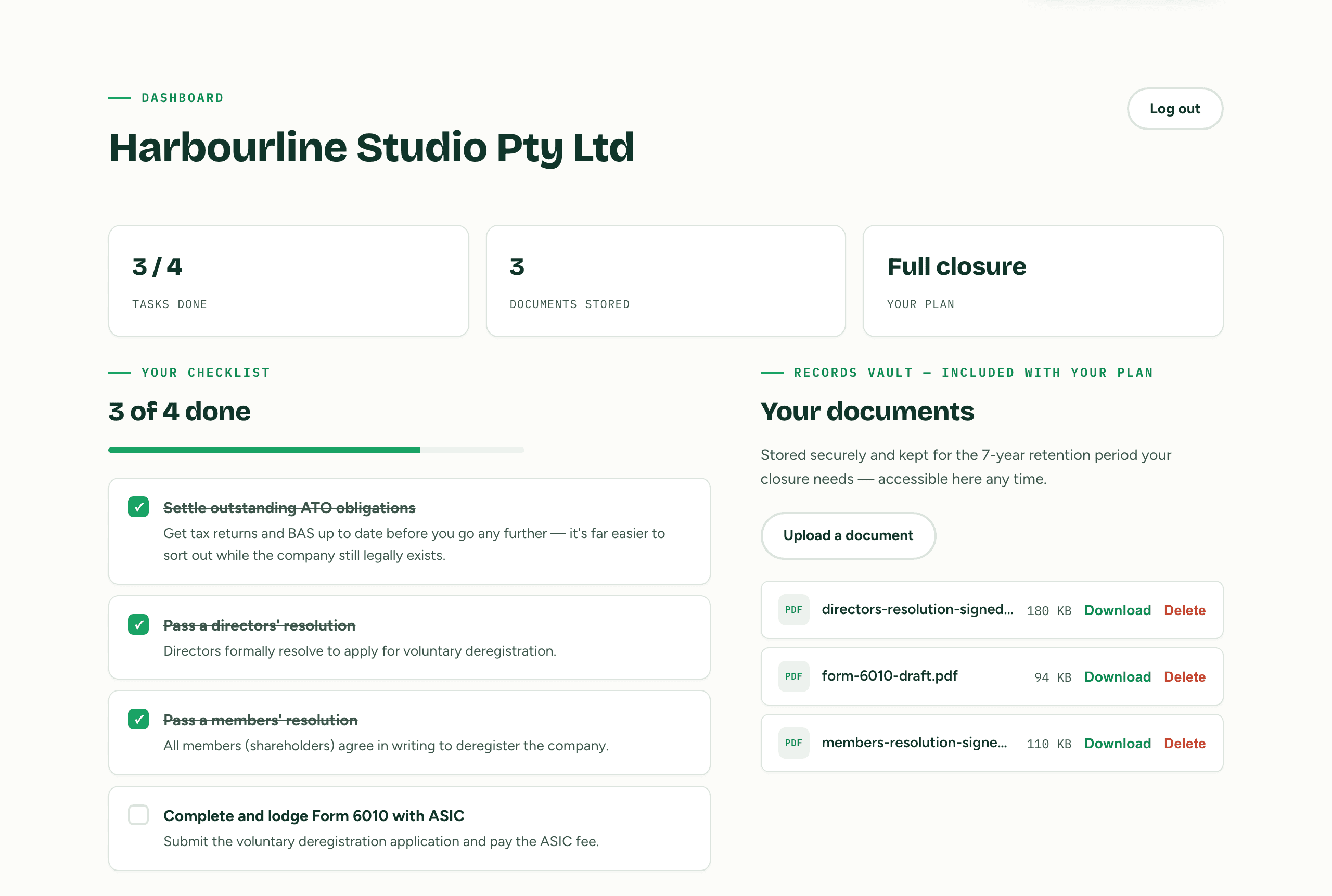The width and height of the screenshot is (1332, 896).
Task: Click Harbourline Studio Pty Ltd heading
Action: (x=372, y=148)
